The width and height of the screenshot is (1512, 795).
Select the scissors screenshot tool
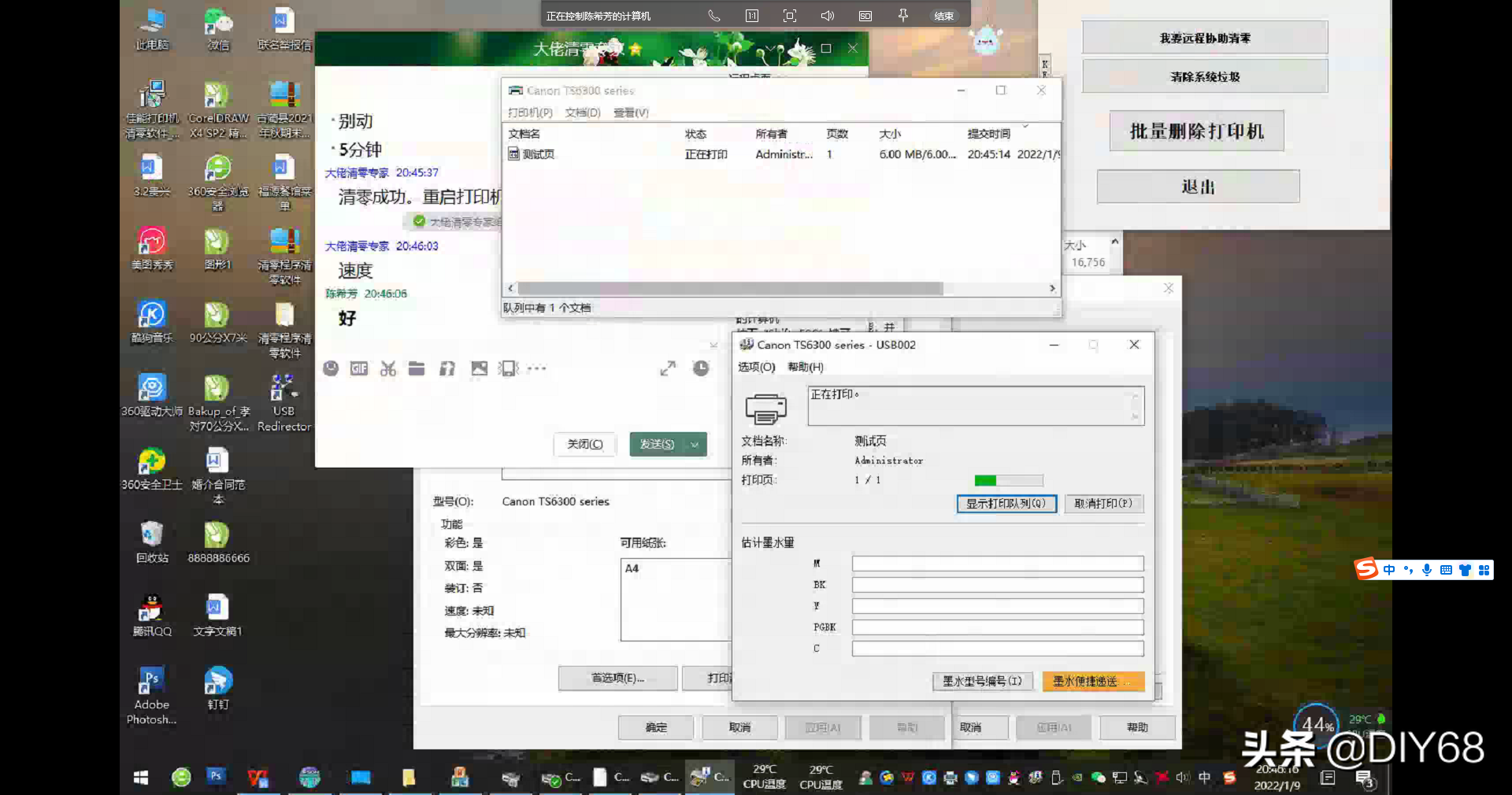[387, 368]
